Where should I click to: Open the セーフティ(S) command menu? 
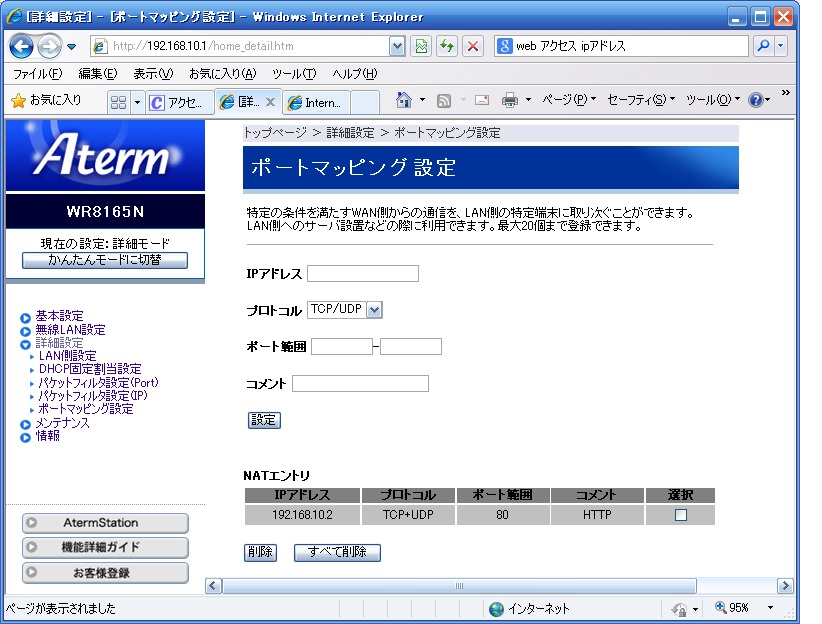pyautogui.click(x=641, y=100)
